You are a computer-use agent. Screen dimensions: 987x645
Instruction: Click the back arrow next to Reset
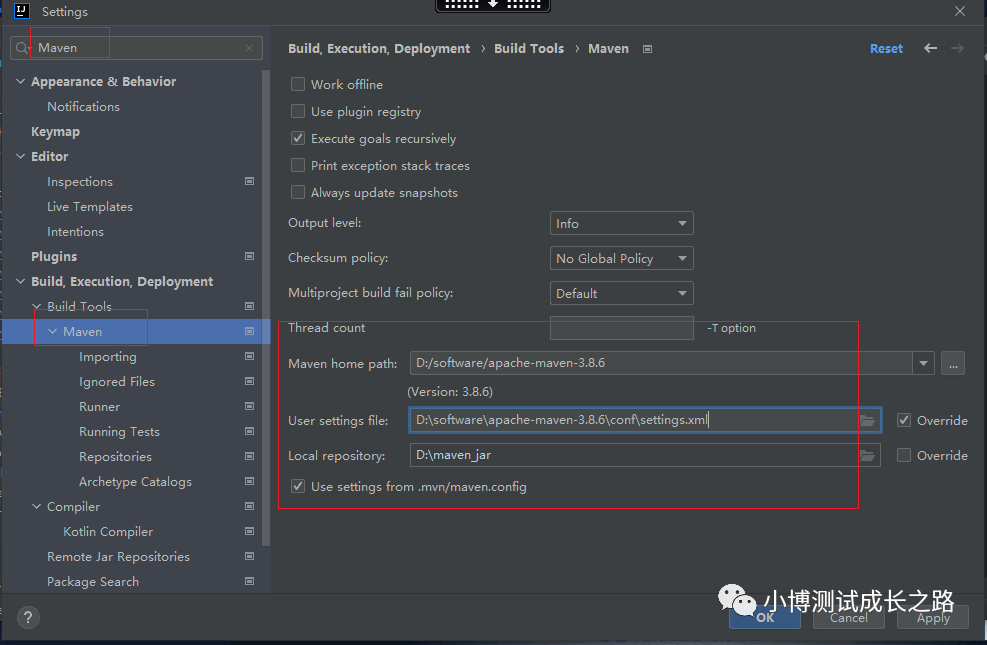click(930, 48)
